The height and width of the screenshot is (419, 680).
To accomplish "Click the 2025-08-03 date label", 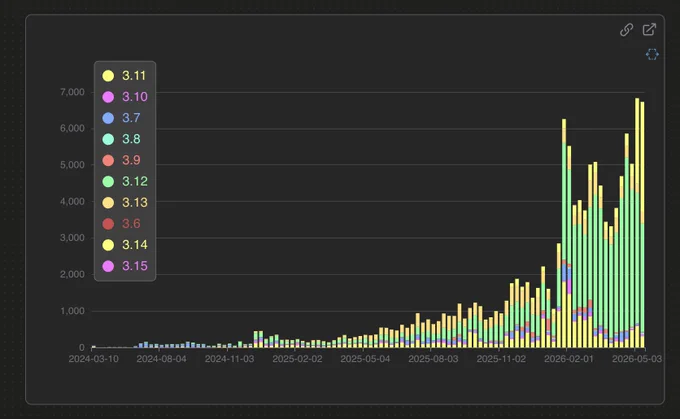I will pyautogui.click(x=433, y=359).
